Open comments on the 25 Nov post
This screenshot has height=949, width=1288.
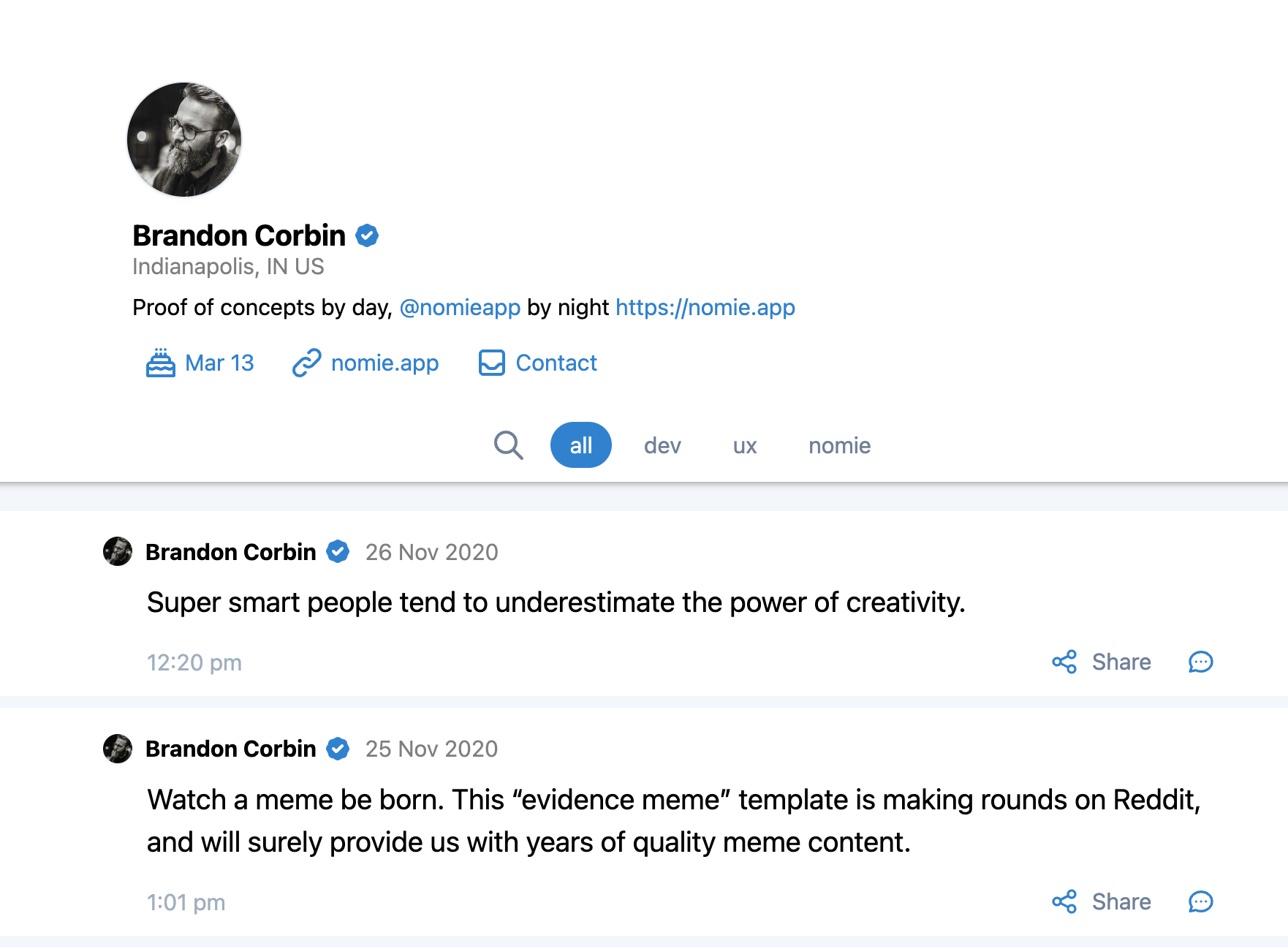1200,902
